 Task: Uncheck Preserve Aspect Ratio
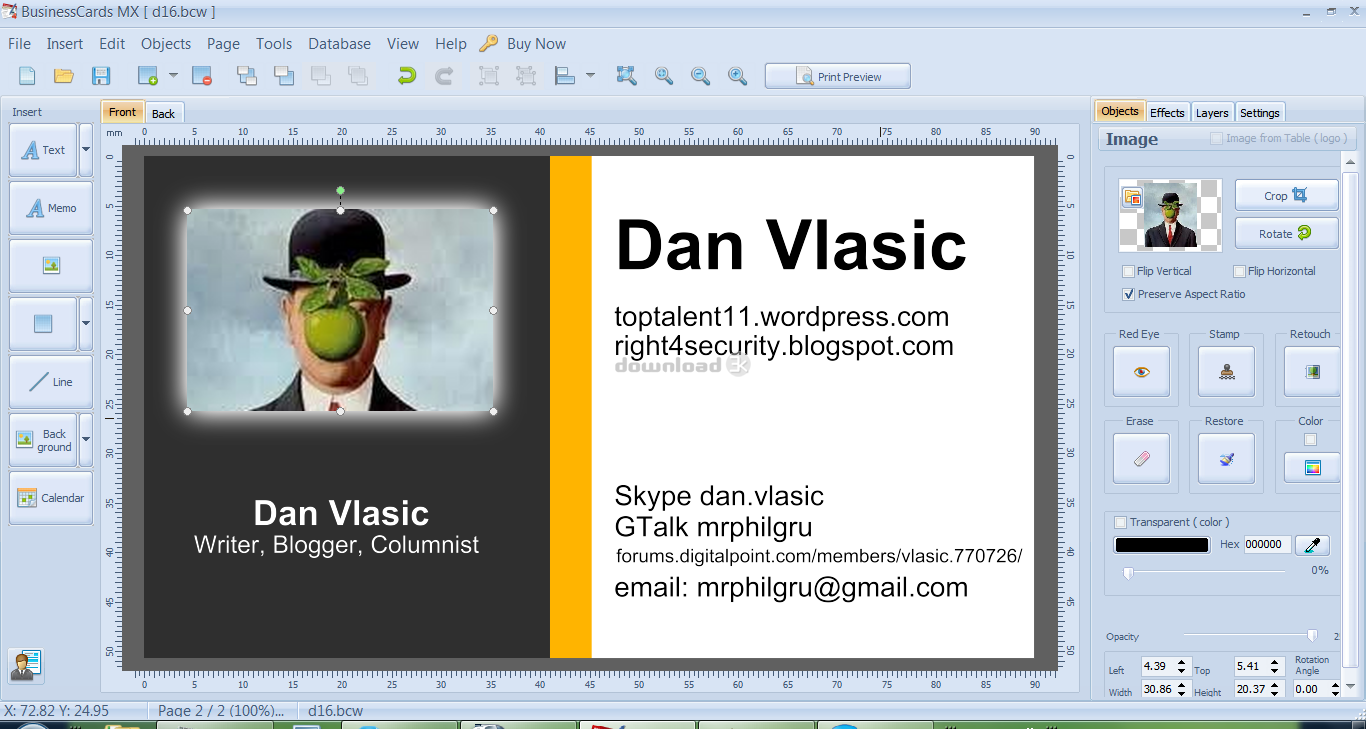click(x=1129, y=294)
